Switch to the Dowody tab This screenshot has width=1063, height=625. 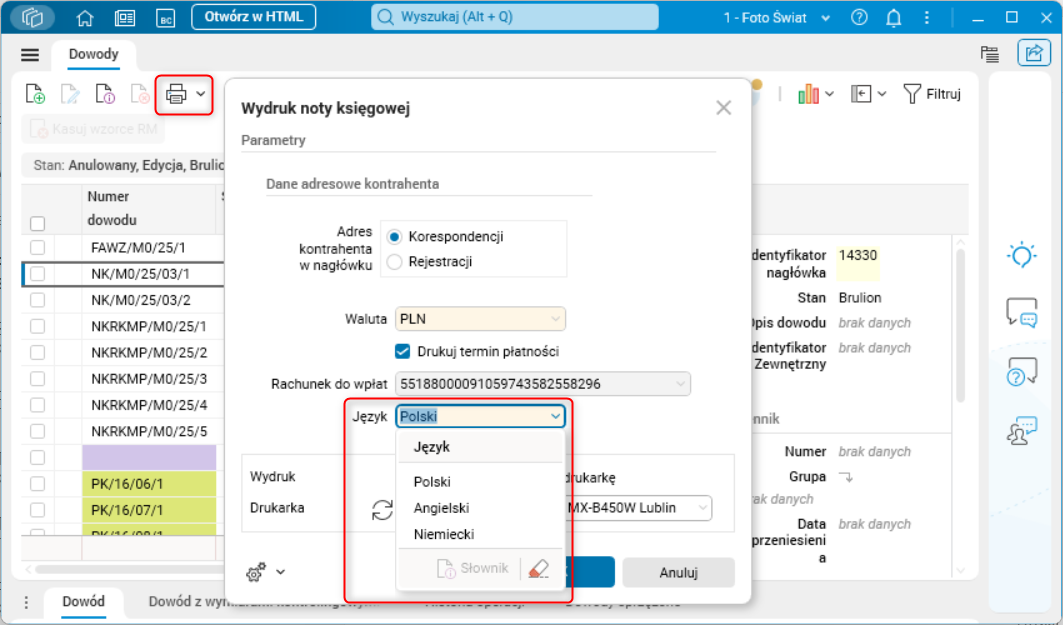pos(94,55)
